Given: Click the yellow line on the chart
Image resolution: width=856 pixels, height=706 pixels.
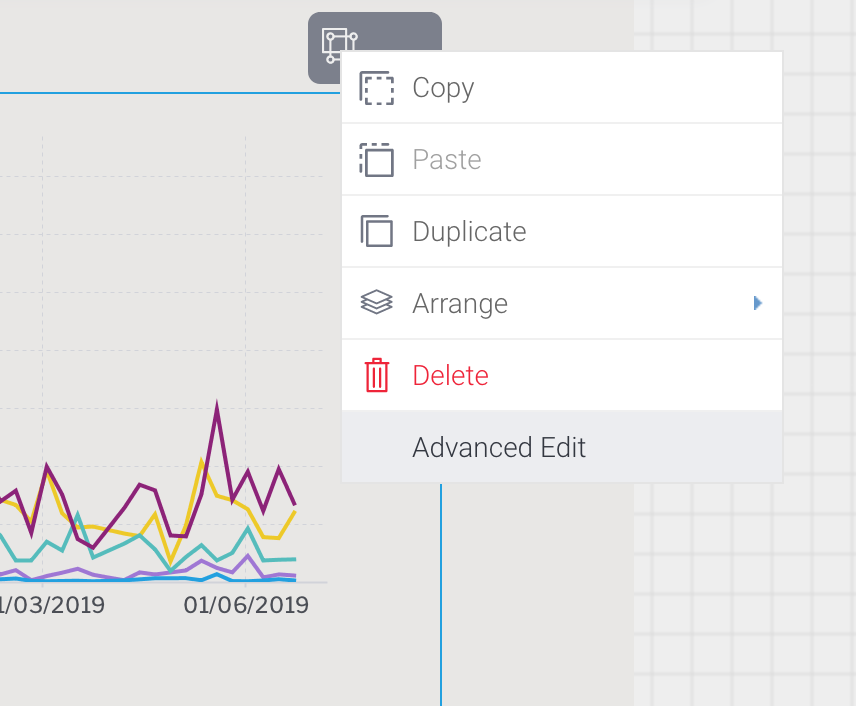Looking at the screenshot, I should coord(201,462).
